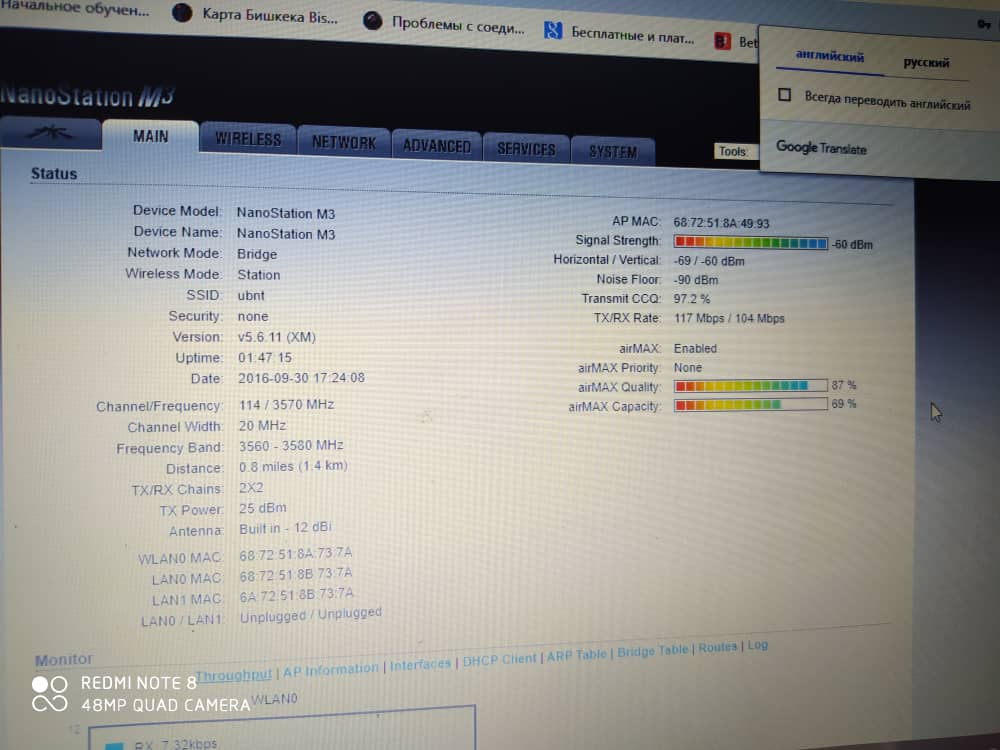Click the airMAX status 'Enabled'
The height and width of the screenshot is (750, 1000).
coord(695,348)
